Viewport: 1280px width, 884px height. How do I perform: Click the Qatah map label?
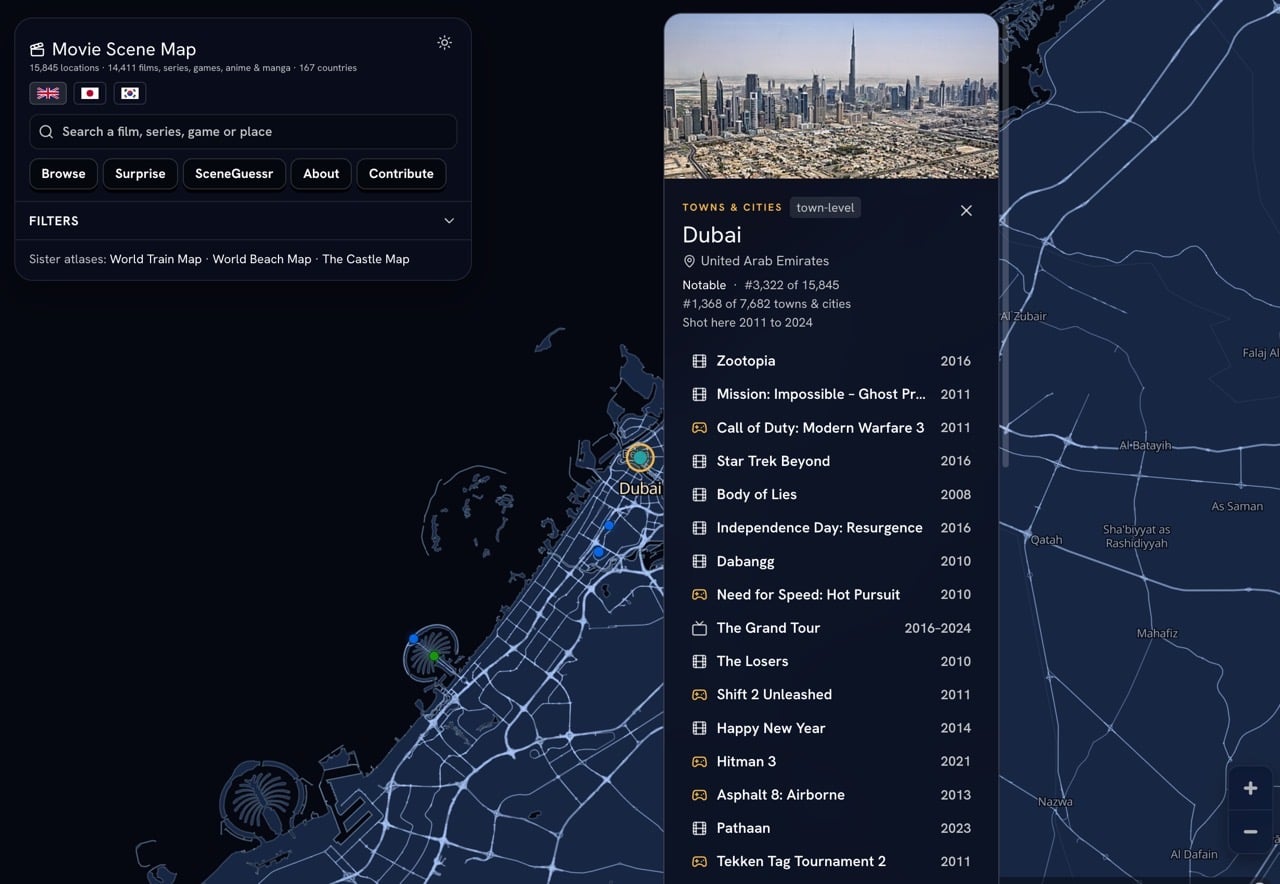(x=1047, y=540)
